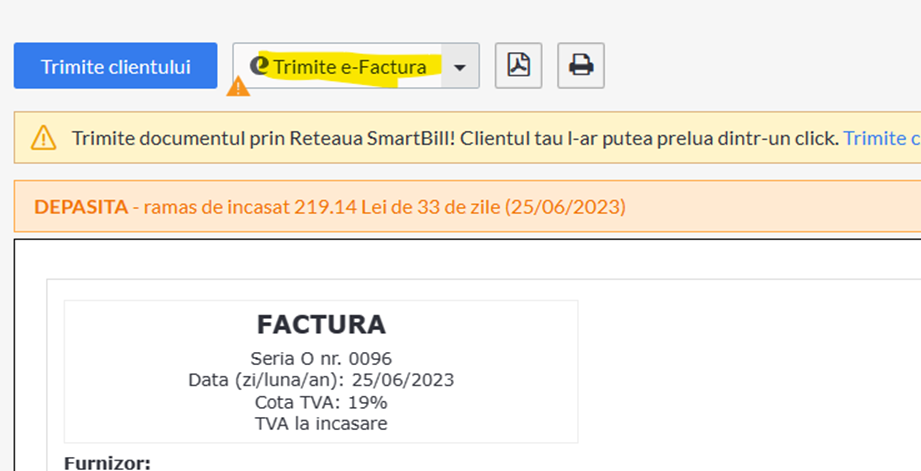Click the TVA la incasare text
The image size is (921, 471).
coord(321,423)
